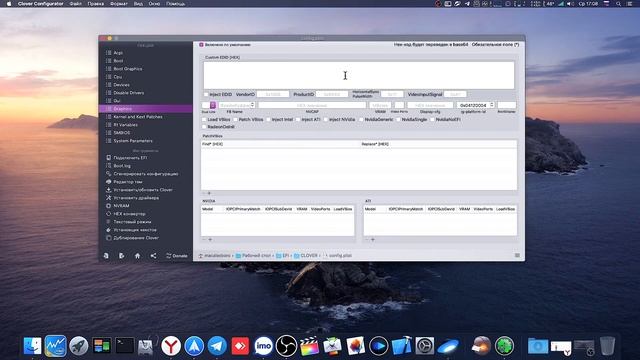Open Telegram from the Dock

[217, 346]
